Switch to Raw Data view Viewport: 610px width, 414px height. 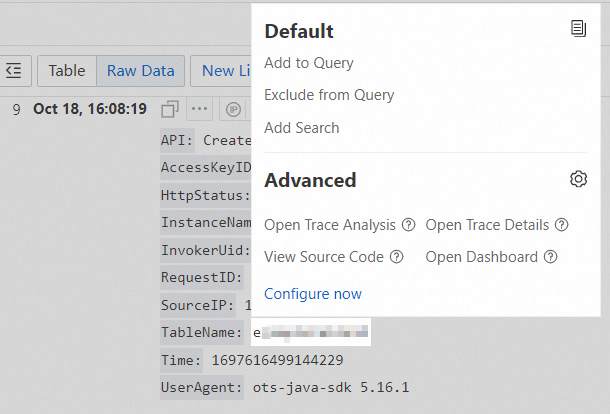coord(140,71)
